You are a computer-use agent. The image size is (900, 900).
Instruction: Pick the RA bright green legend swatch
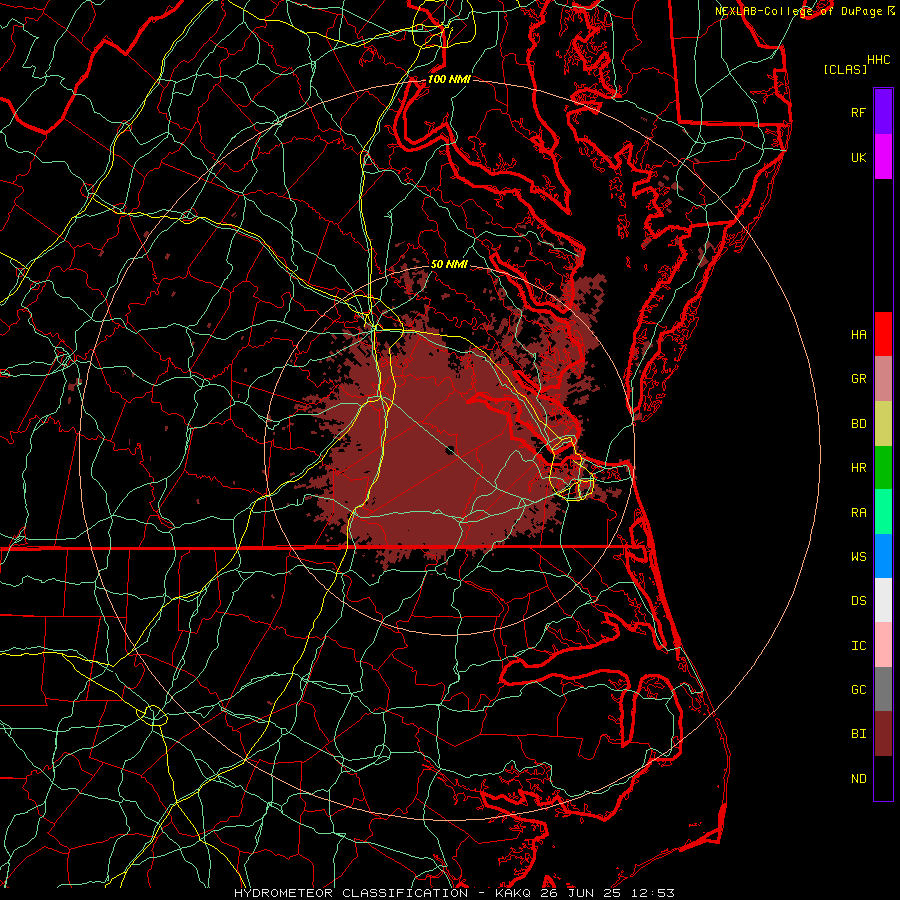(x=883, y=512)
